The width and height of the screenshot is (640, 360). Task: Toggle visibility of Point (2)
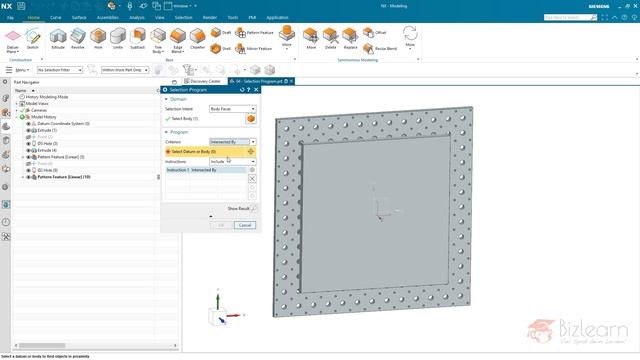tap(29, 137)
